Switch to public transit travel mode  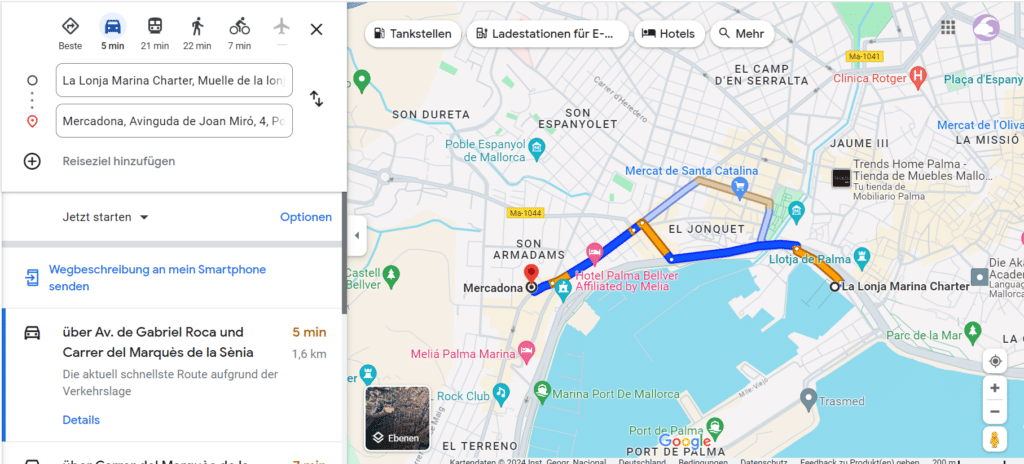pos(155,27)
